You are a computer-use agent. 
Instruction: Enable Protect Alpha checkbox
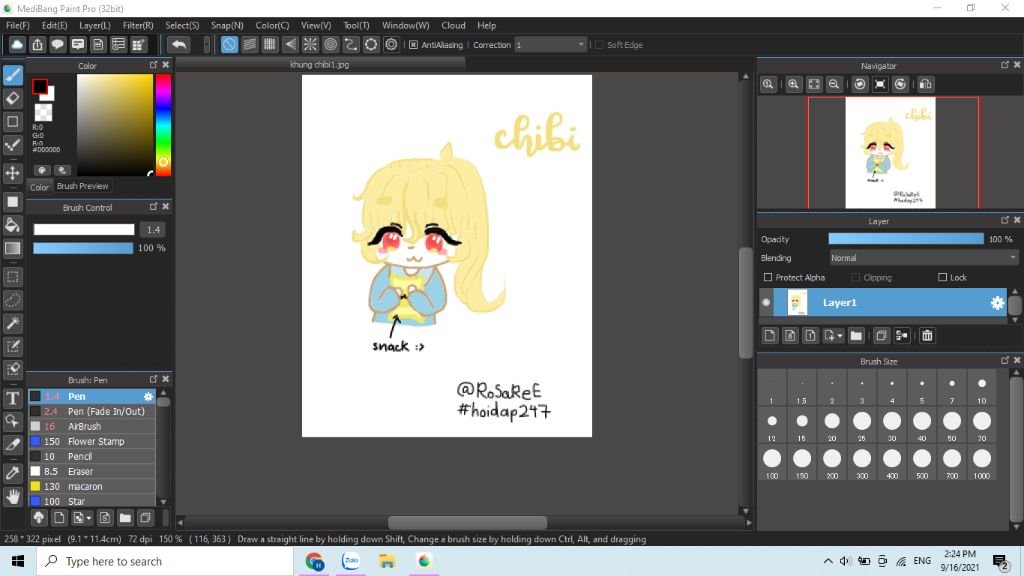pyautogui.click(x=768, y=278)
